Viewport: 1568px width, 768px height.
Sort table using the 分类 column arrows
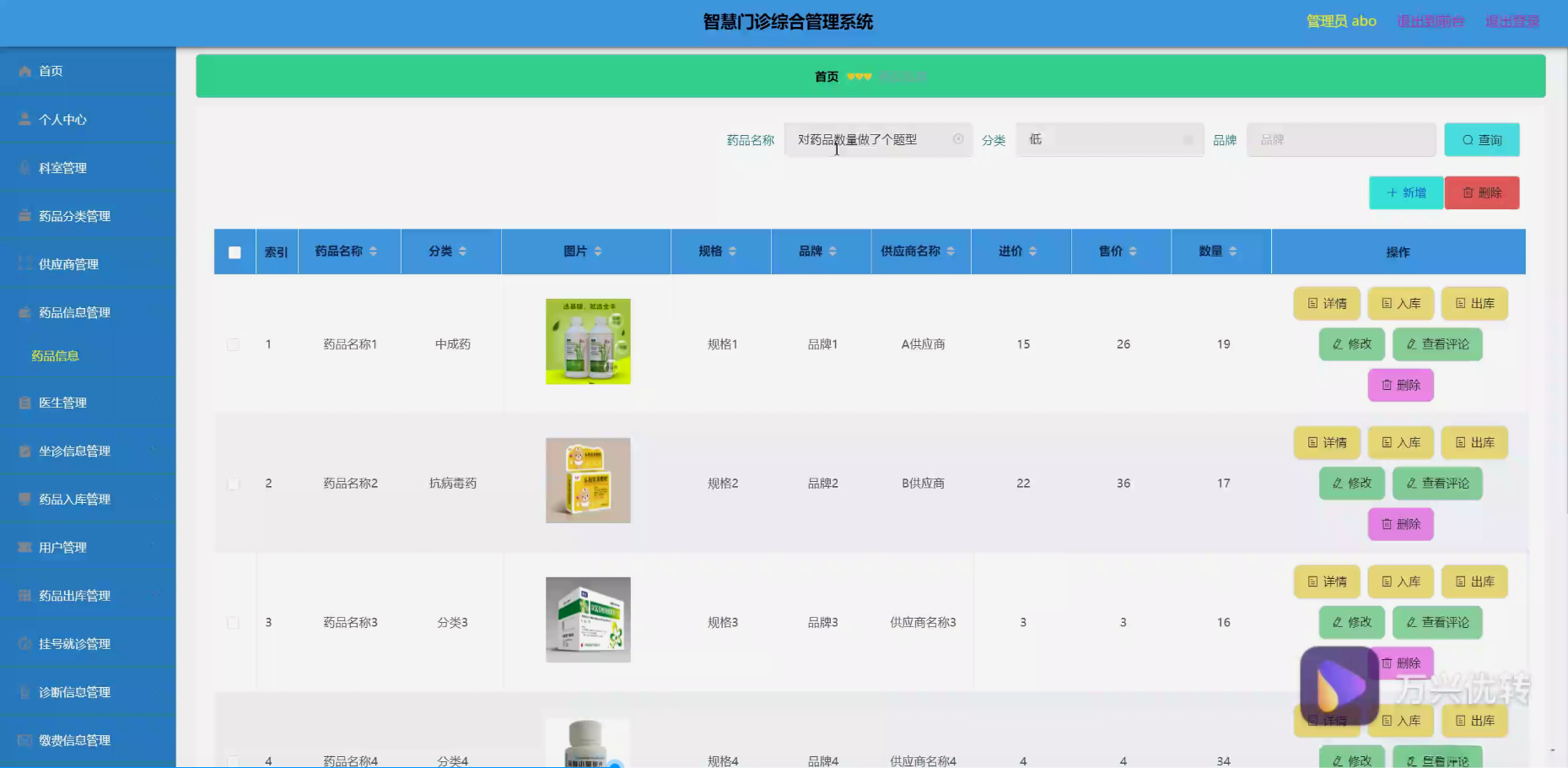462,251
